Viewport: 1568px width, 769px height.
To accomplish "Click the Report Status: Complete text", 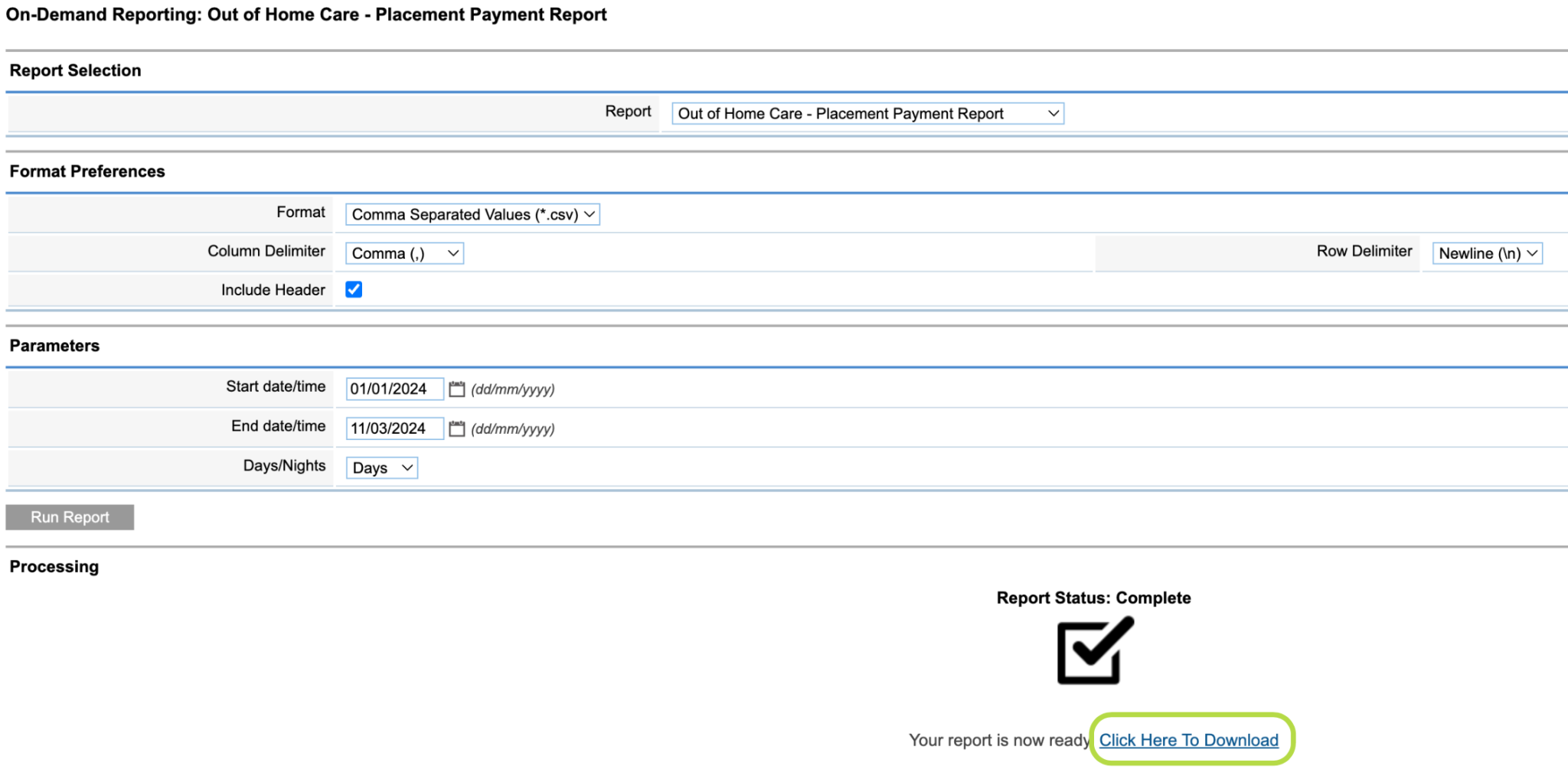I will pyautogui.click(x=1093, y=598).
